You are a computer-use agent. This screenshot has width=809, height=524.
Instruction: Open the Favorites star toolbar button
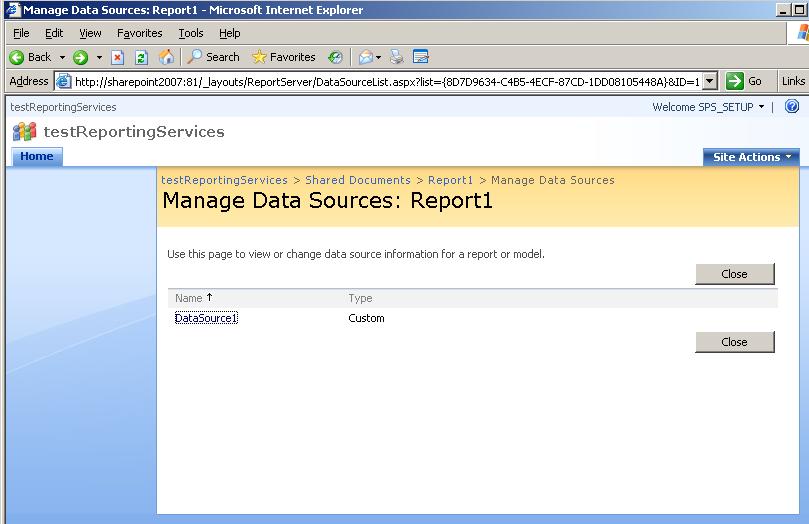283,57
